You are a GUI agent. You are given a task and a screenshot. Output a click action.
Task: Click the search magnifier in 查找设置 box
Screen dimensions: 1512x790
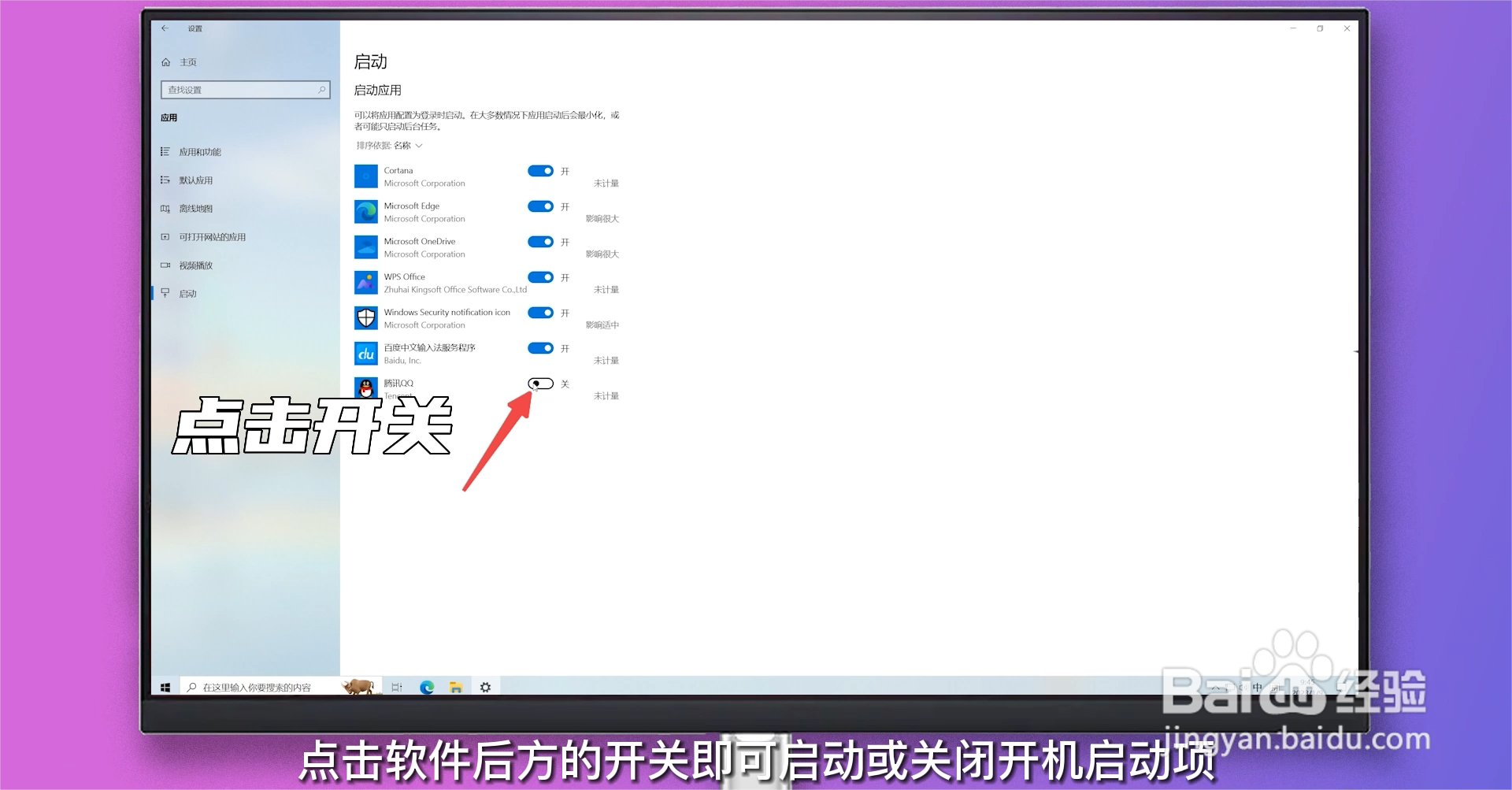[x=321, y=90]
